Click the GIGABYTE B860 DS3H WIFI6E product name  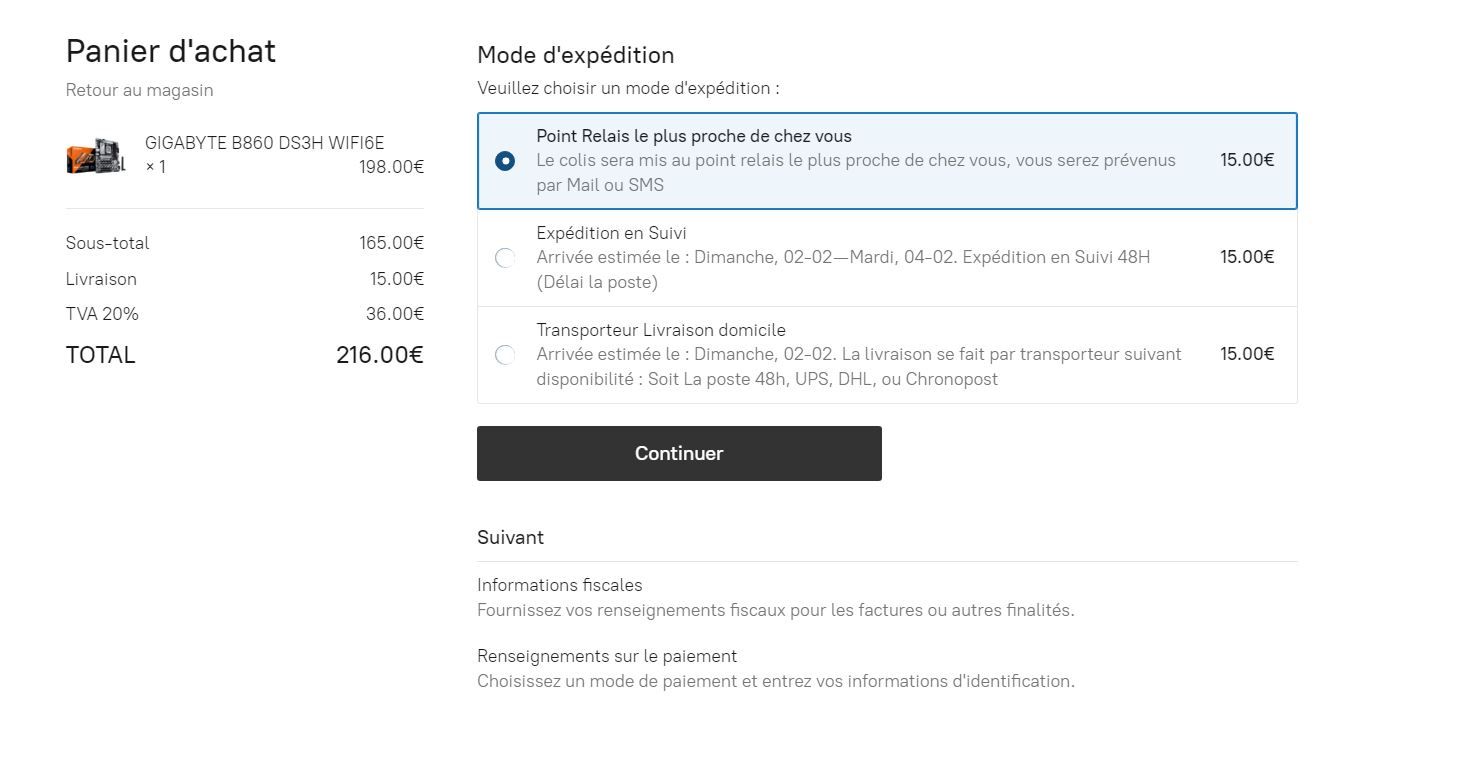click(265, 143)
